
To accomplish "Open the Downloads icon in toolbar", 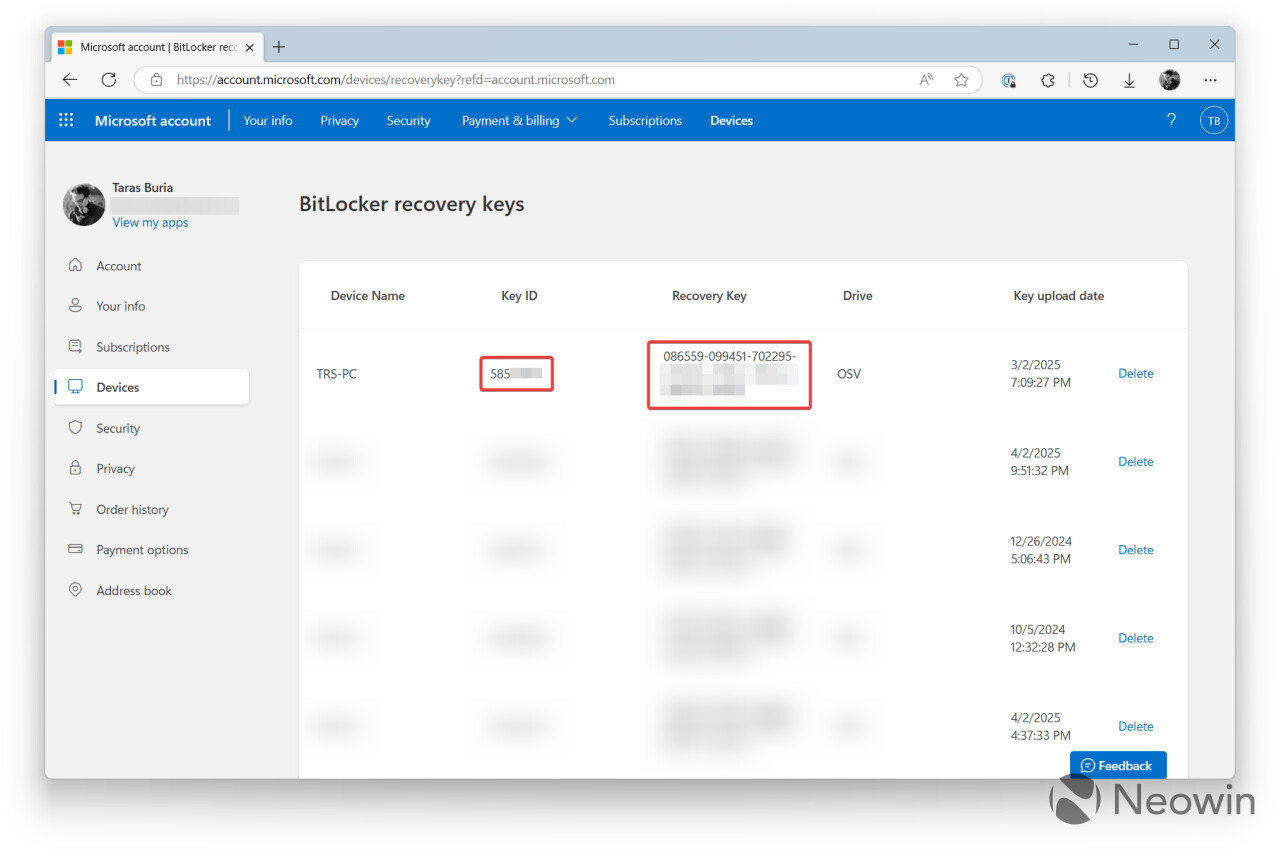I will coord(1129,80).
